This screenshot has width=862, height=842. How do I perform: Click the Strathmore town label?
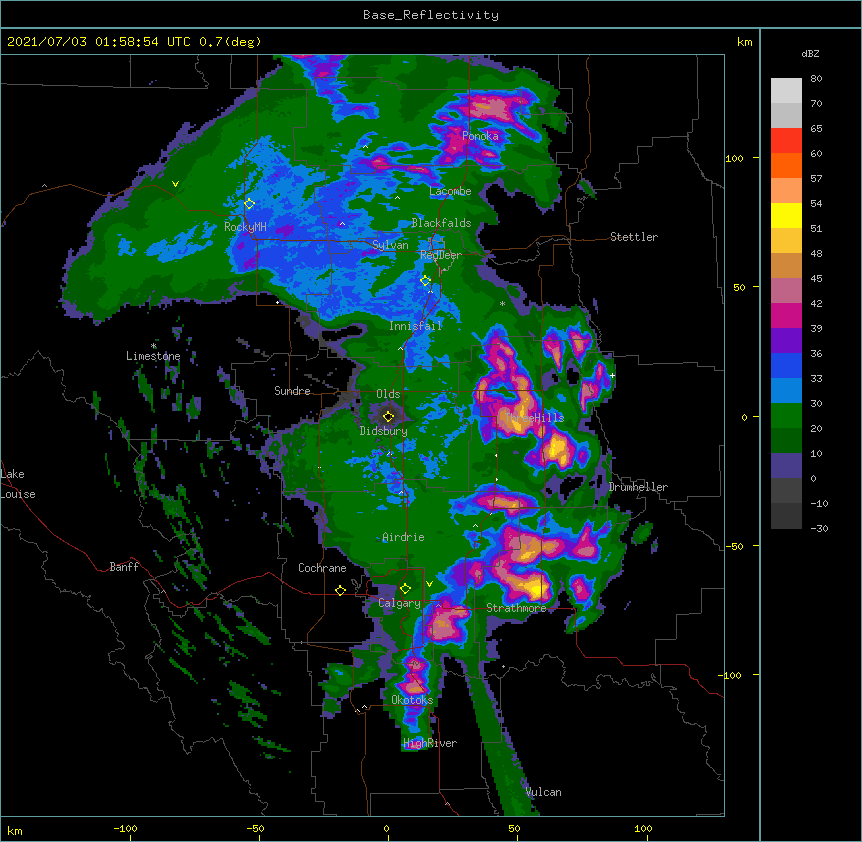[x=516, y=608]
